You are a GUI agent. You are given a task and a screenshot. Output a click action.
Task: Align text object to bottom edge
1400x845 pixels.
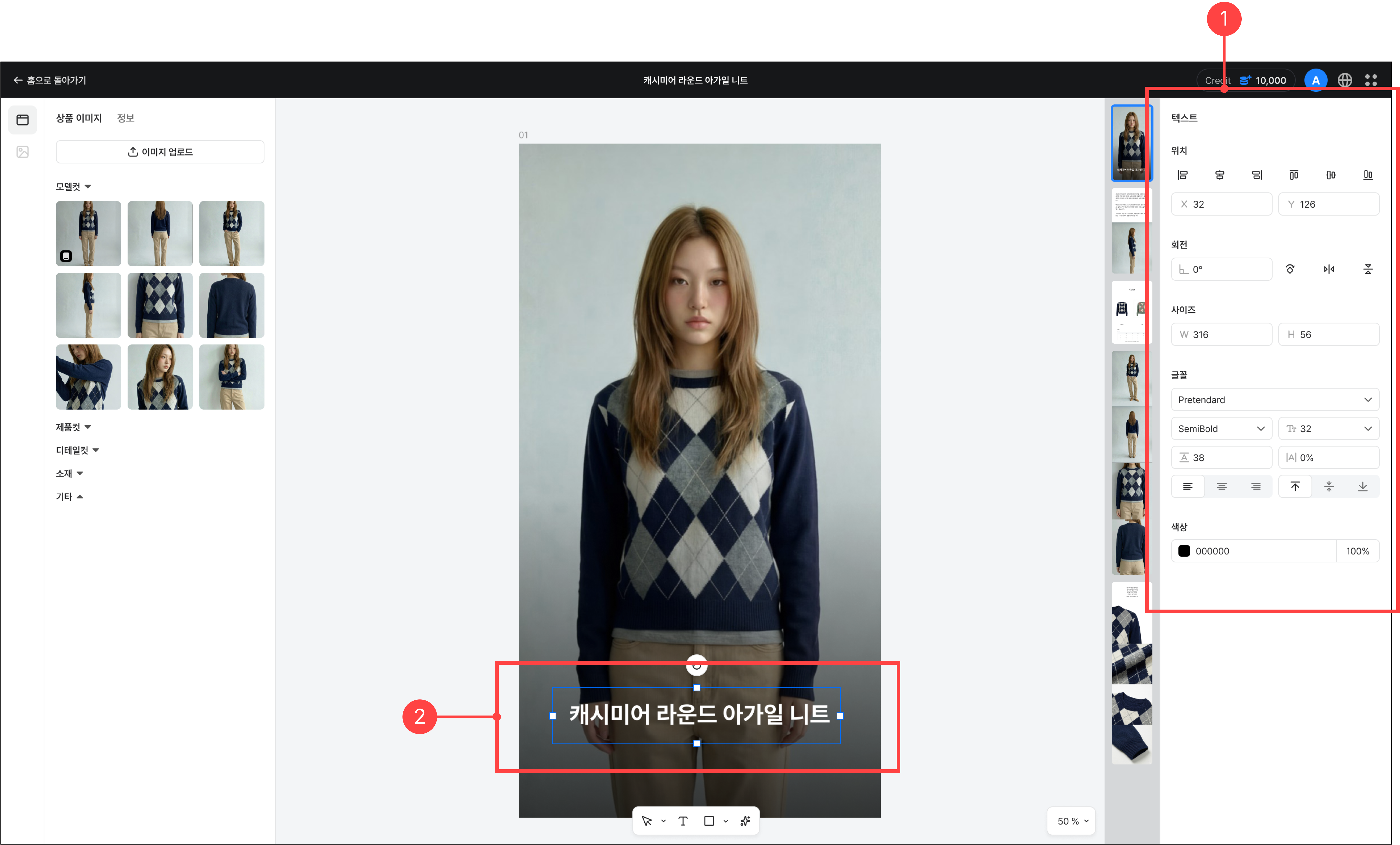[1368, 175]
